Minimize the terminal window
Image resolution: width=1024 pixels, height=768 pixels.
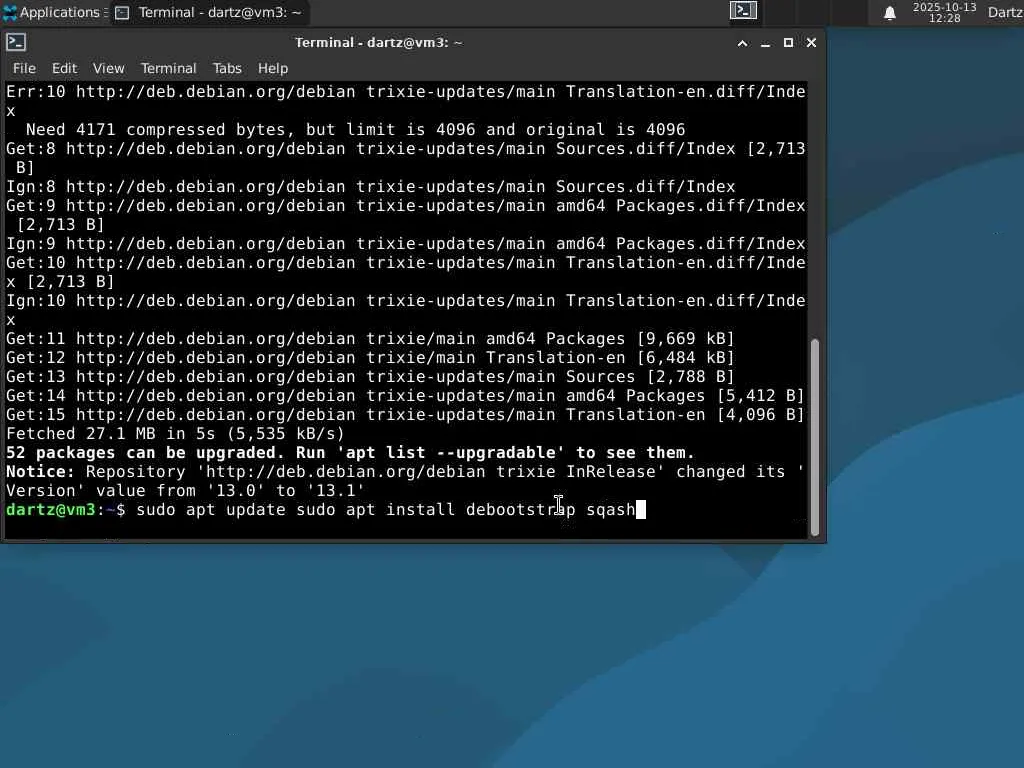click(765, 43)
